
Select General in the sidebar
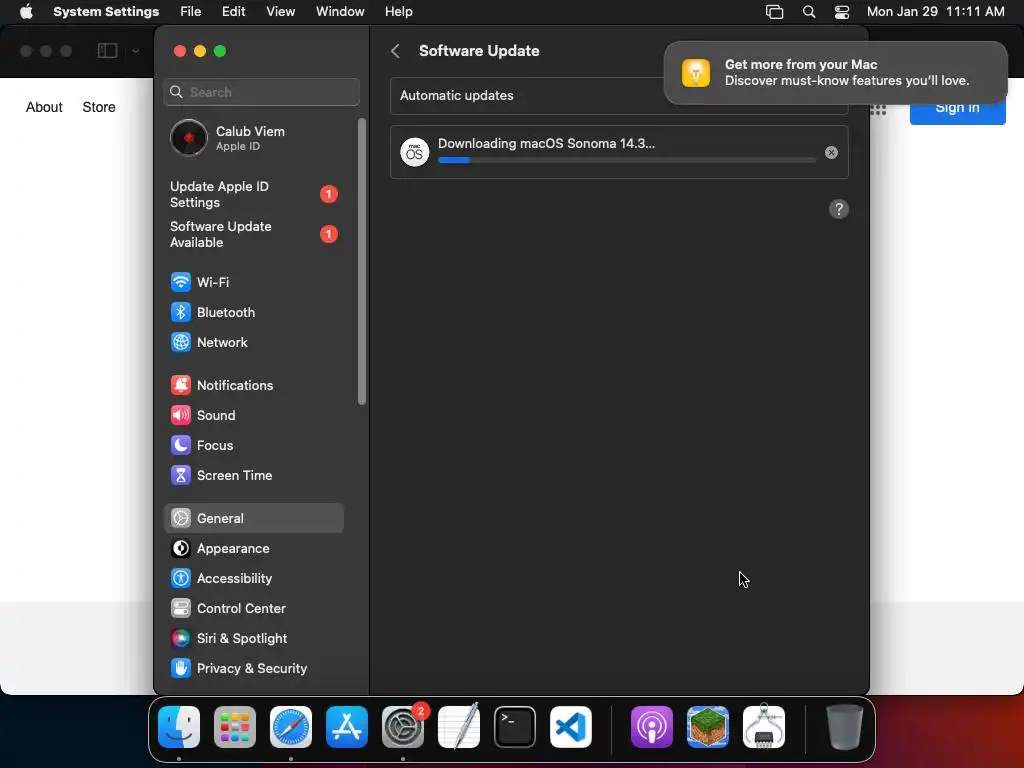[x=253, y=519]
